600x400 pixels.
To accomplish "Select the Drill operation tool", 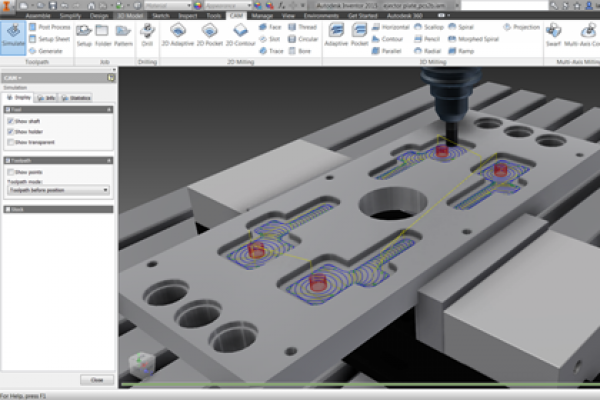I will (147, 37).
